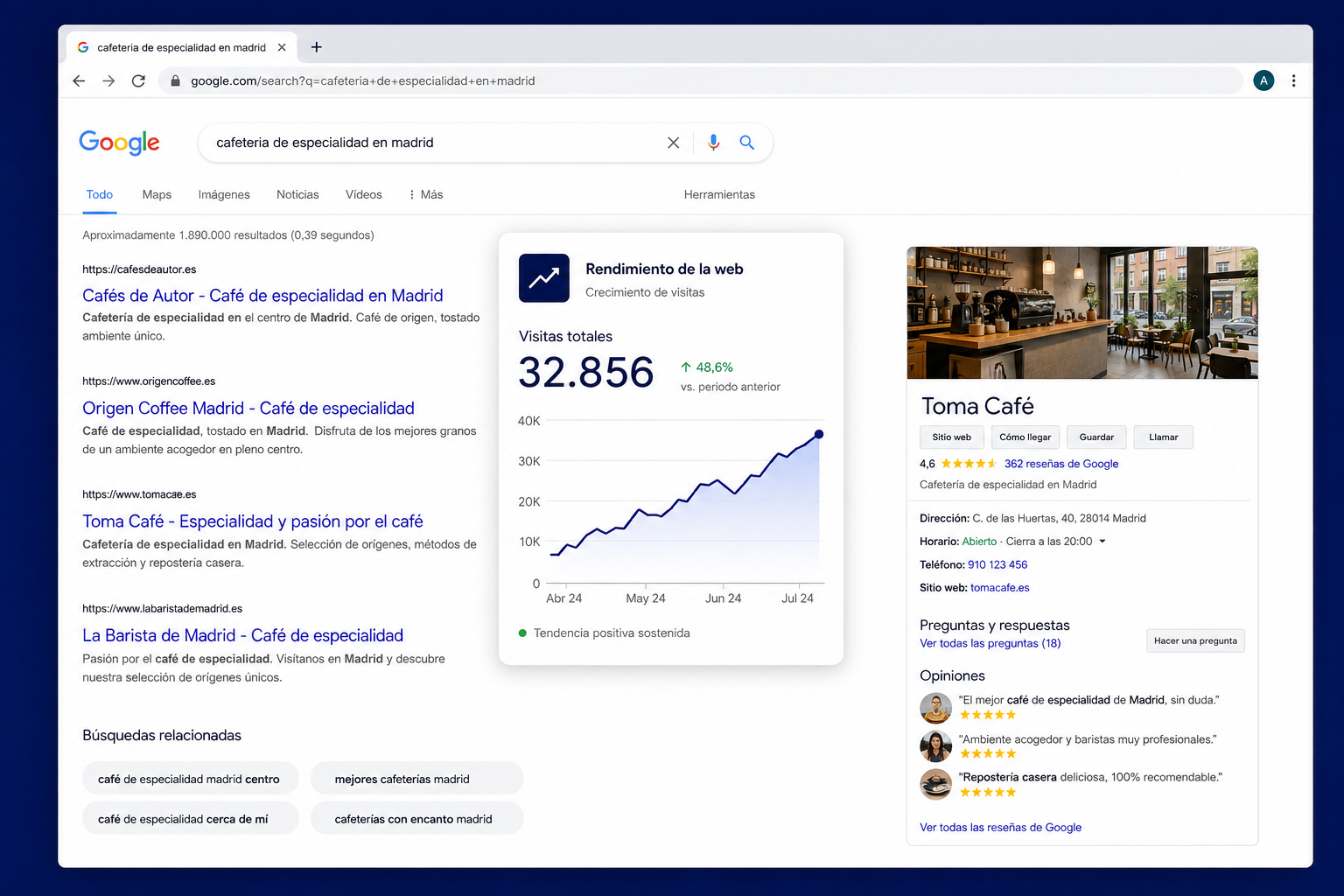Expand the Horario opening hours dropdown
The height and width of the screenshot is (896, 1344).
(1102, 542)
